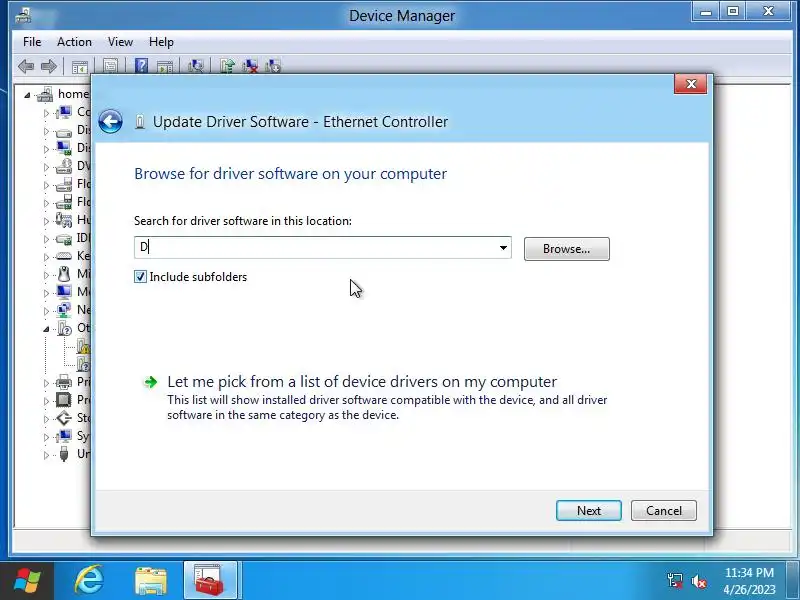Viewport: 800px width, 600px height.
Task: Collapse the home root tree node
Action: [27, 95]
